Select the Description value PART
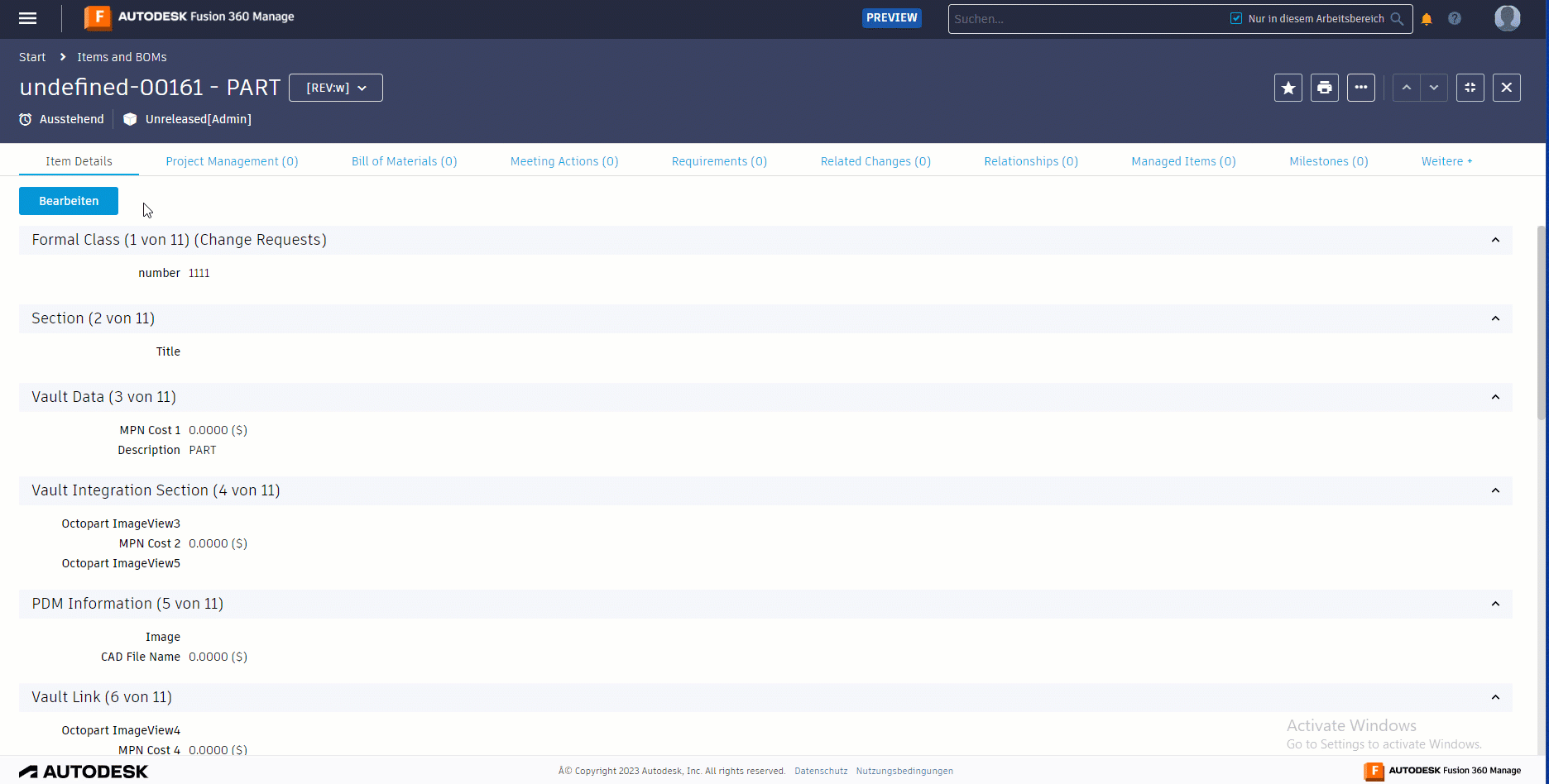The height and width of the screenshot is (784, 1549). tap(203, 451)
